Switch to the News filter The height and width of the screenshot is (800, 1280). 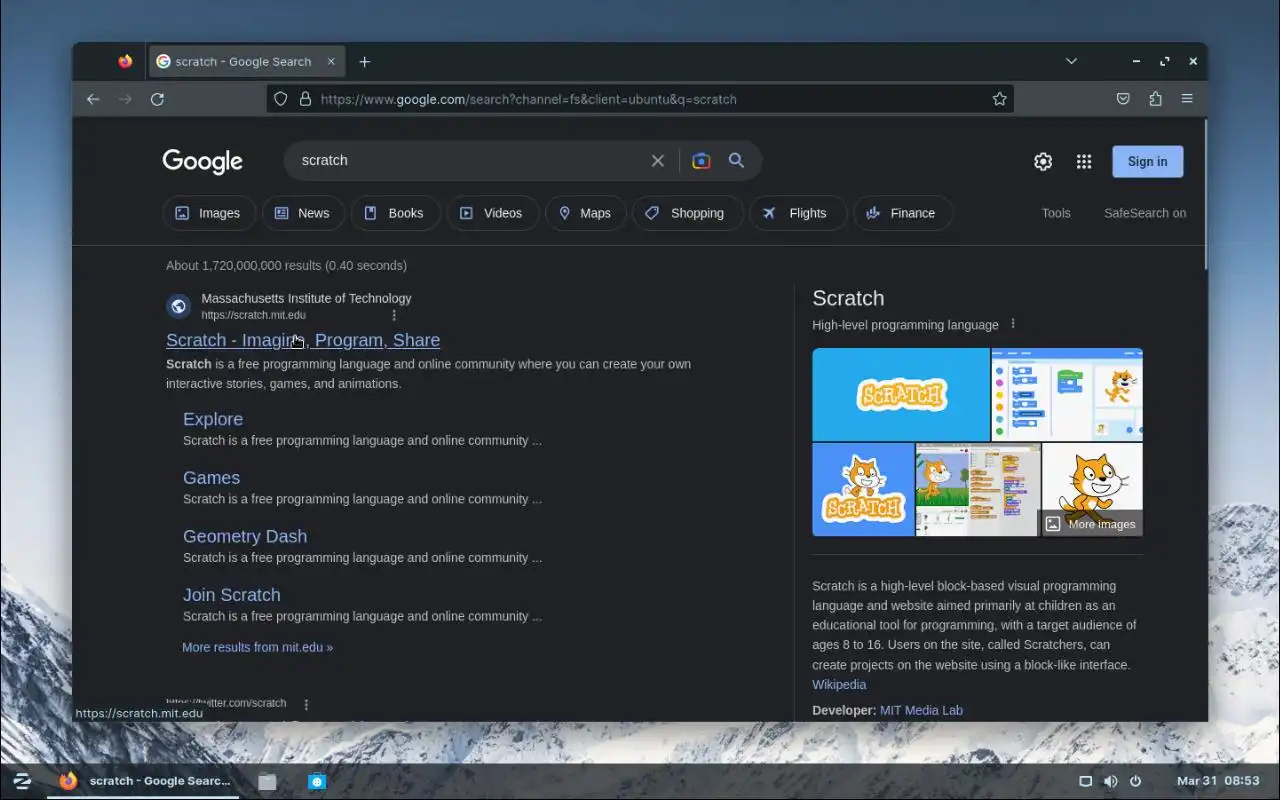click(303, 213)
